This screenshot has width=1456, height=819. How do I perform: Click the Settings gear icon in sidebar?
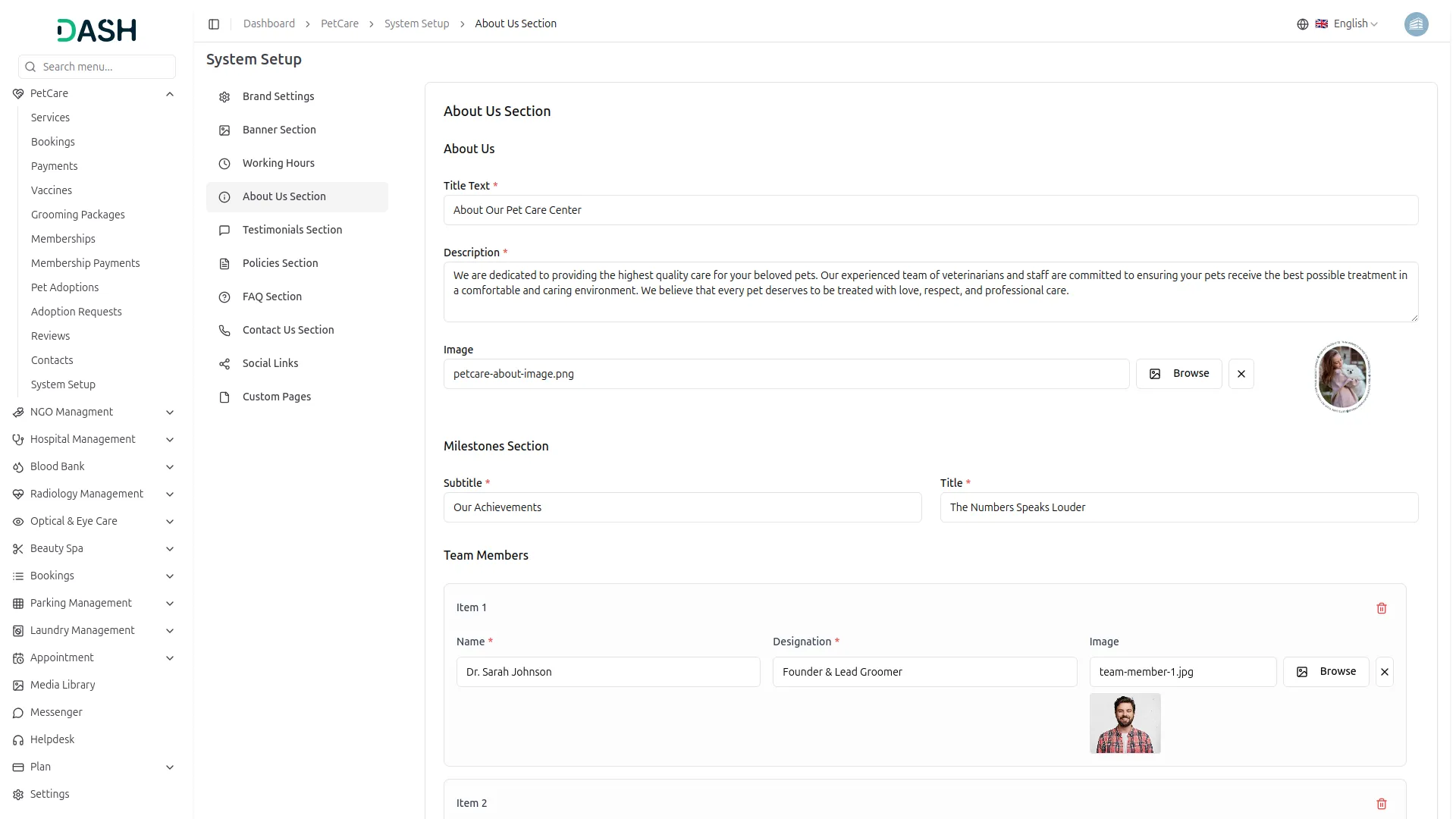(x=18, y=795)
